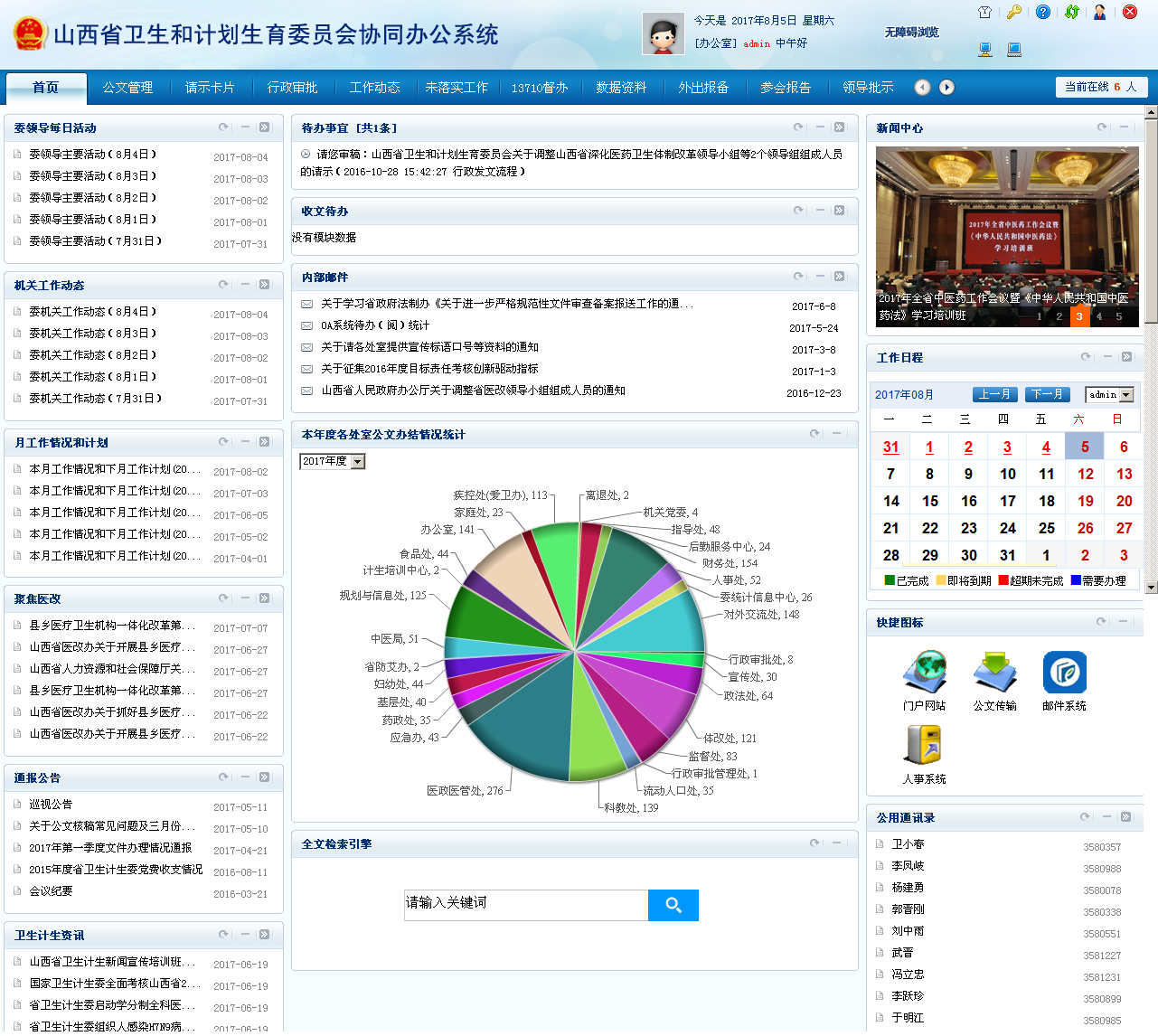Refresh the 新闻中心 panel

1102,127
